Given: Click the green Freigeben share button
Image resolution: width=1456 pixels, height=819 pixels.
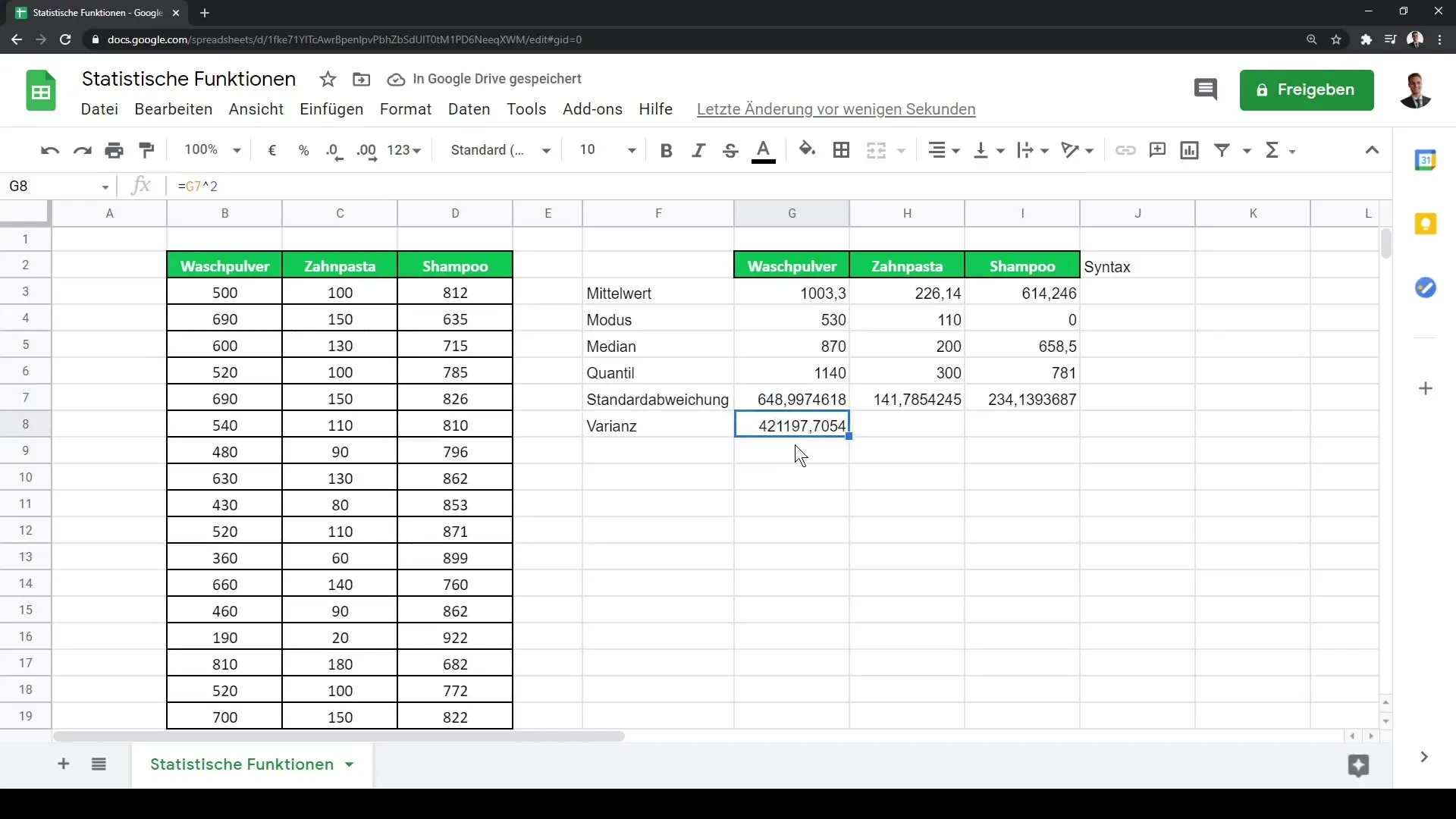Looking at the screenshot, I should pyautogui.click(x=1306, y=90).
